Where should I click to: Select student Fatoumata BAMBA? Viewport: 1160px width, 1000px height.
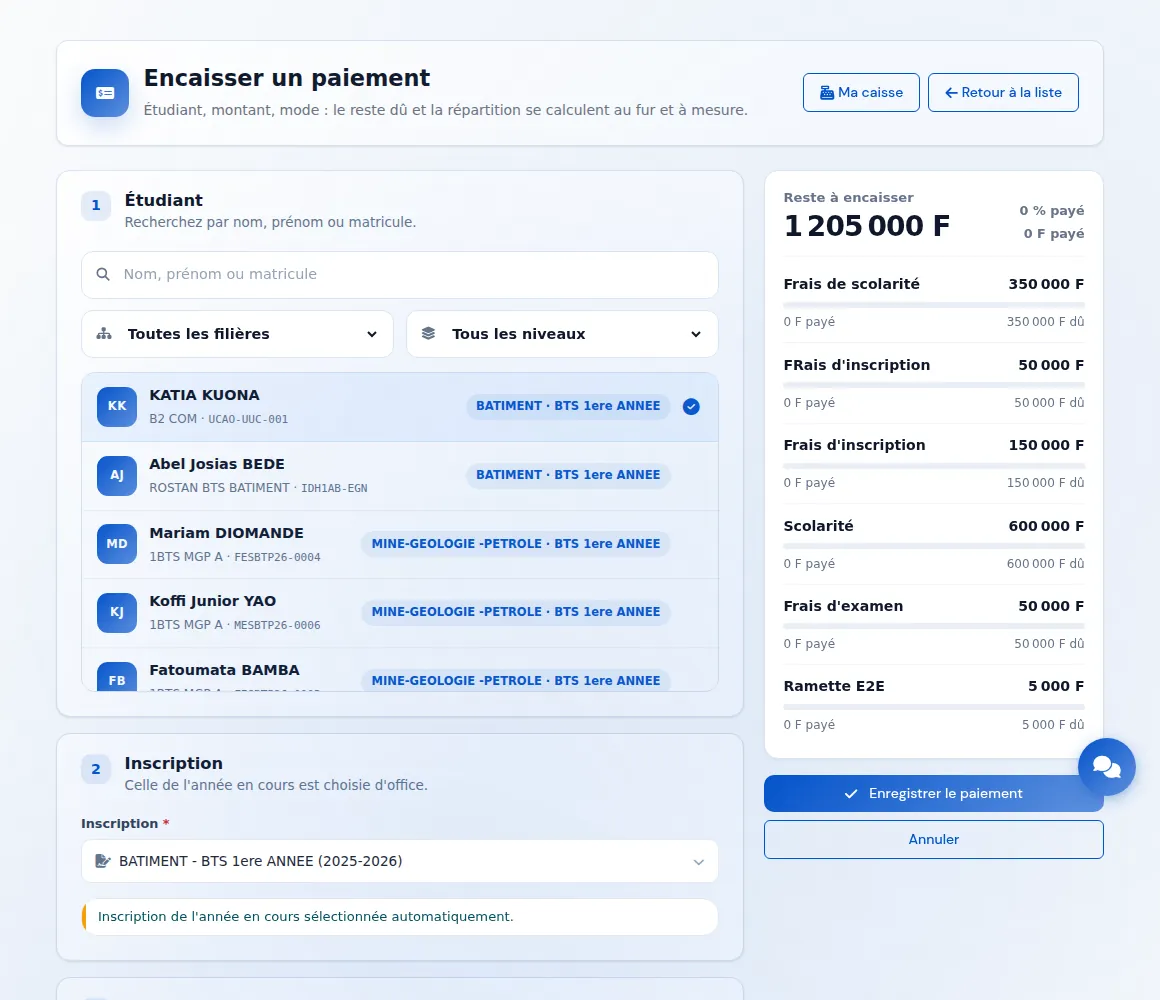pyautogui.click(x=399, y=670)
